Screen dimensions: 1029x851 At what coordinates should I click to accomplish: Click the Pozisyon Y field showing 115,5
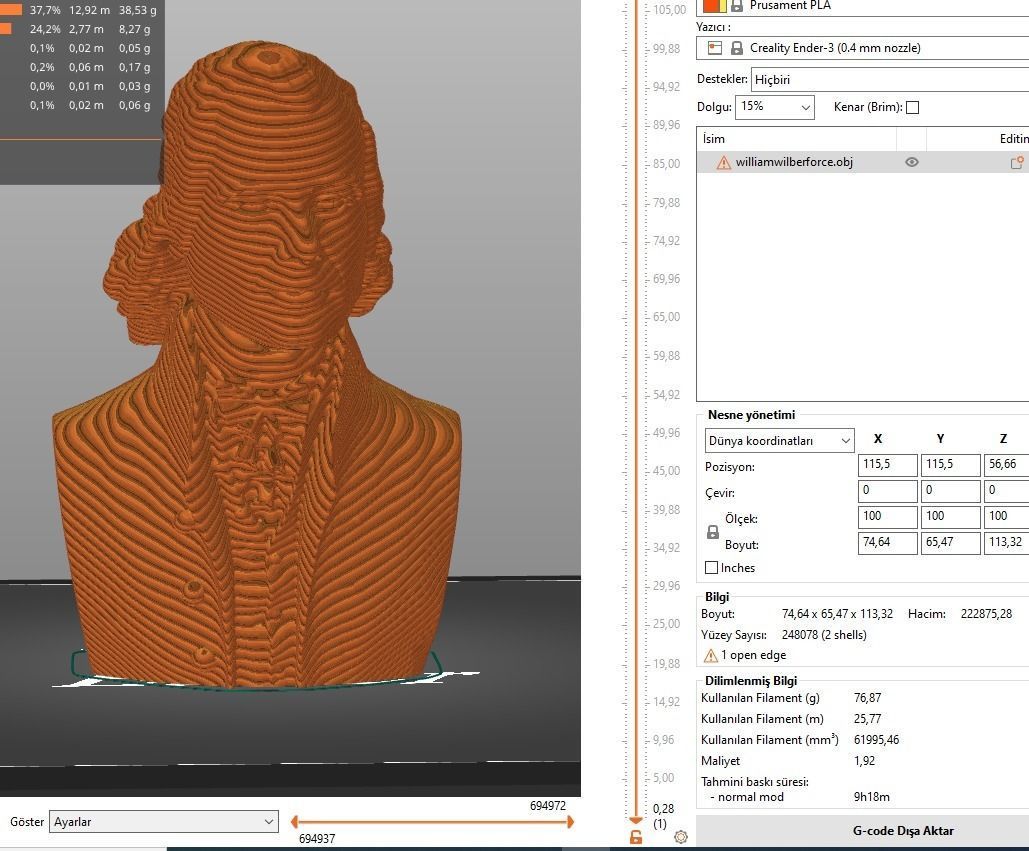point(950,465)
